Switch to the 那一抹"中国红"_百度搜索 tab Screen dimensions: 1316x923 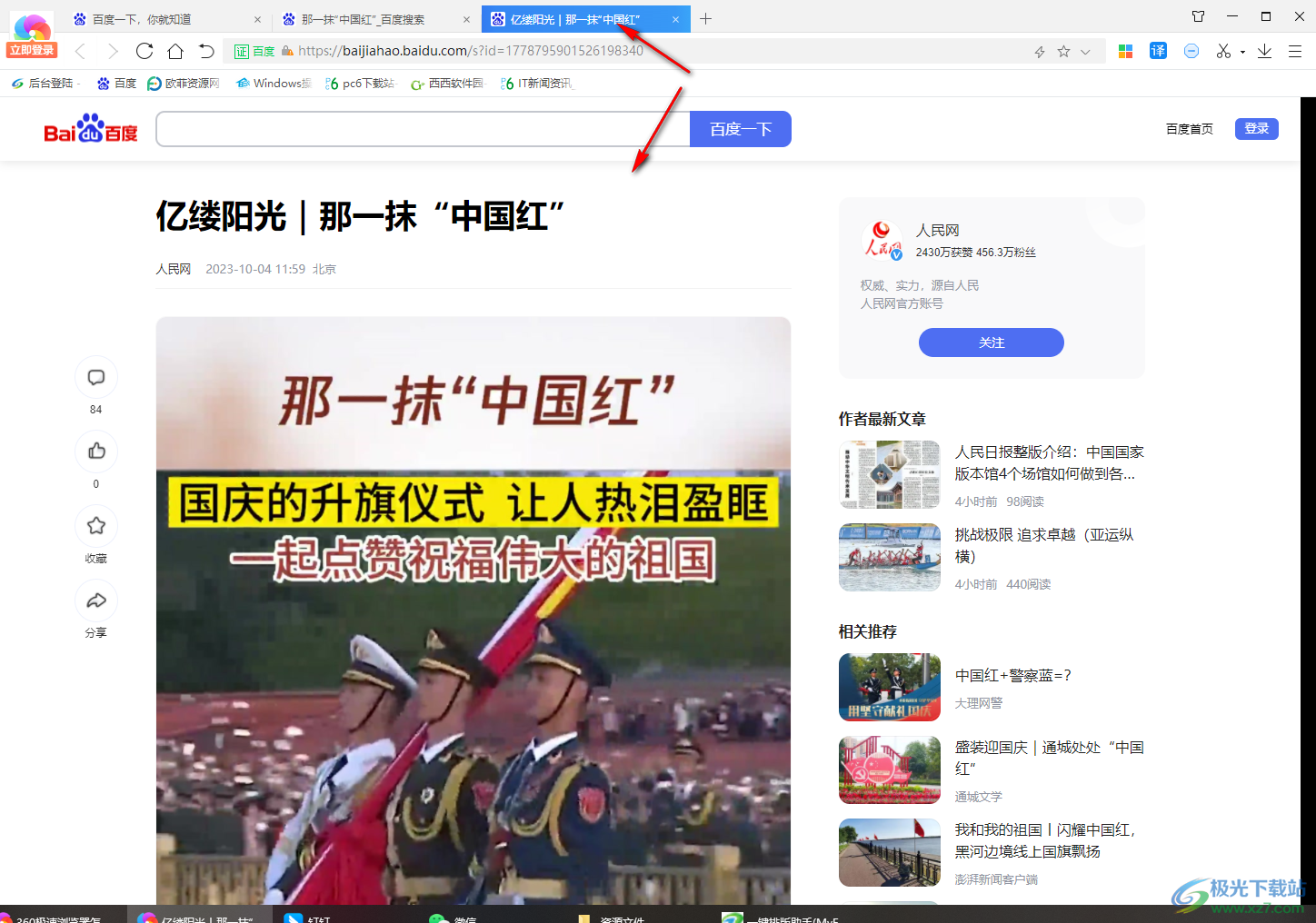point(377,19)
